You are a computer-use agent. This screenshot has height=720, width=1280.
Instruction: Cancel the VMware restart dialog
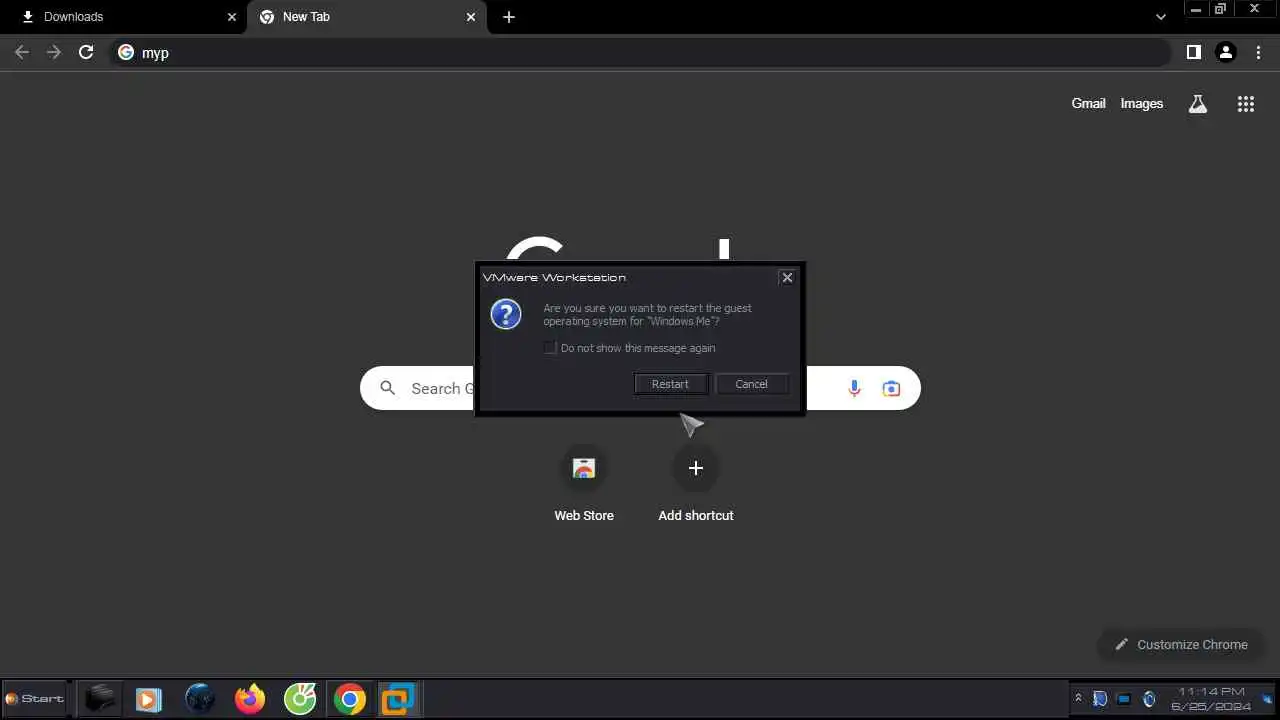[x=751, y=384]
